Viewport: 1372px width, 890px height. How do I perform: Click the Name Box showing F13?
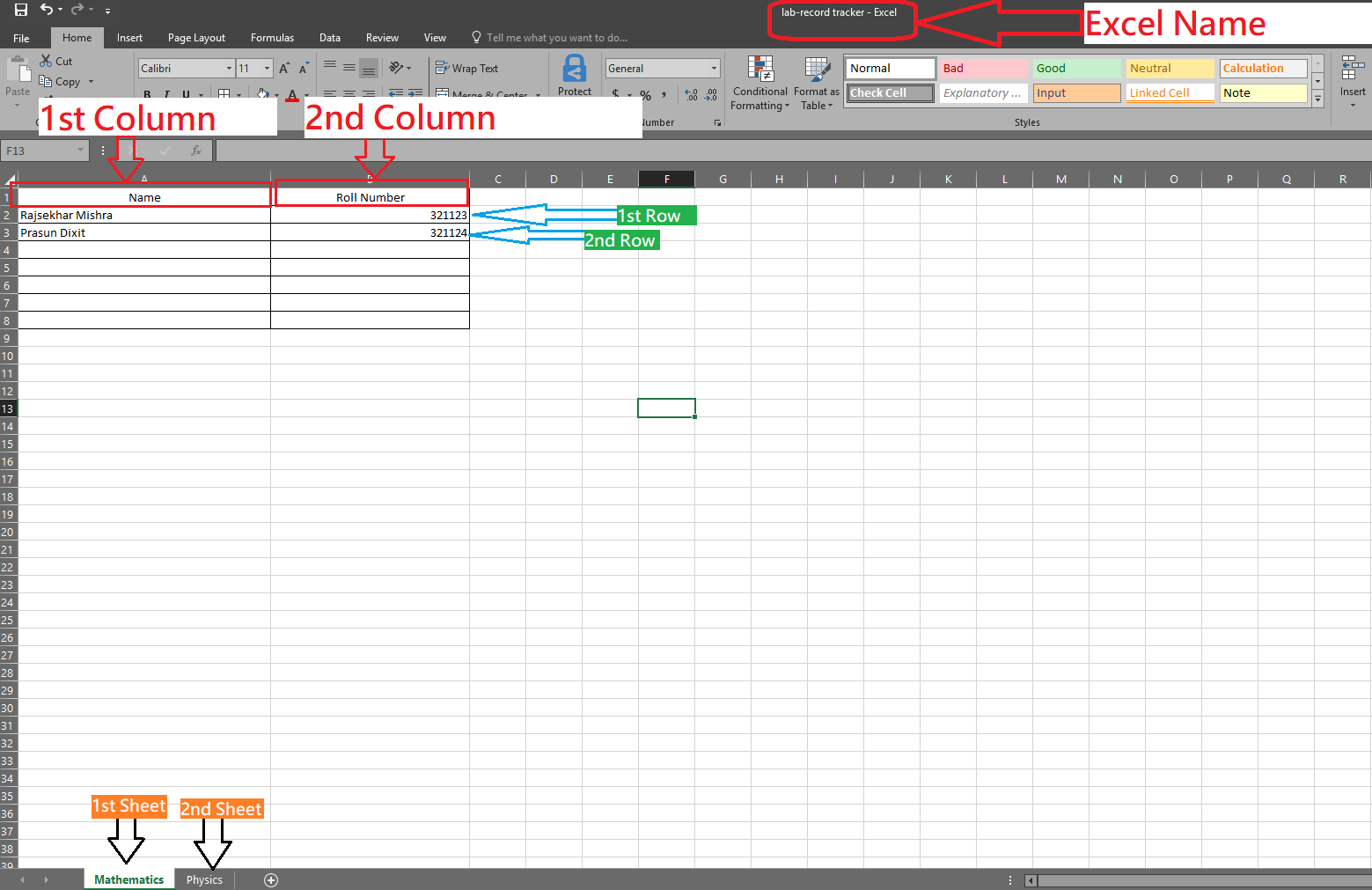point(40,151)
